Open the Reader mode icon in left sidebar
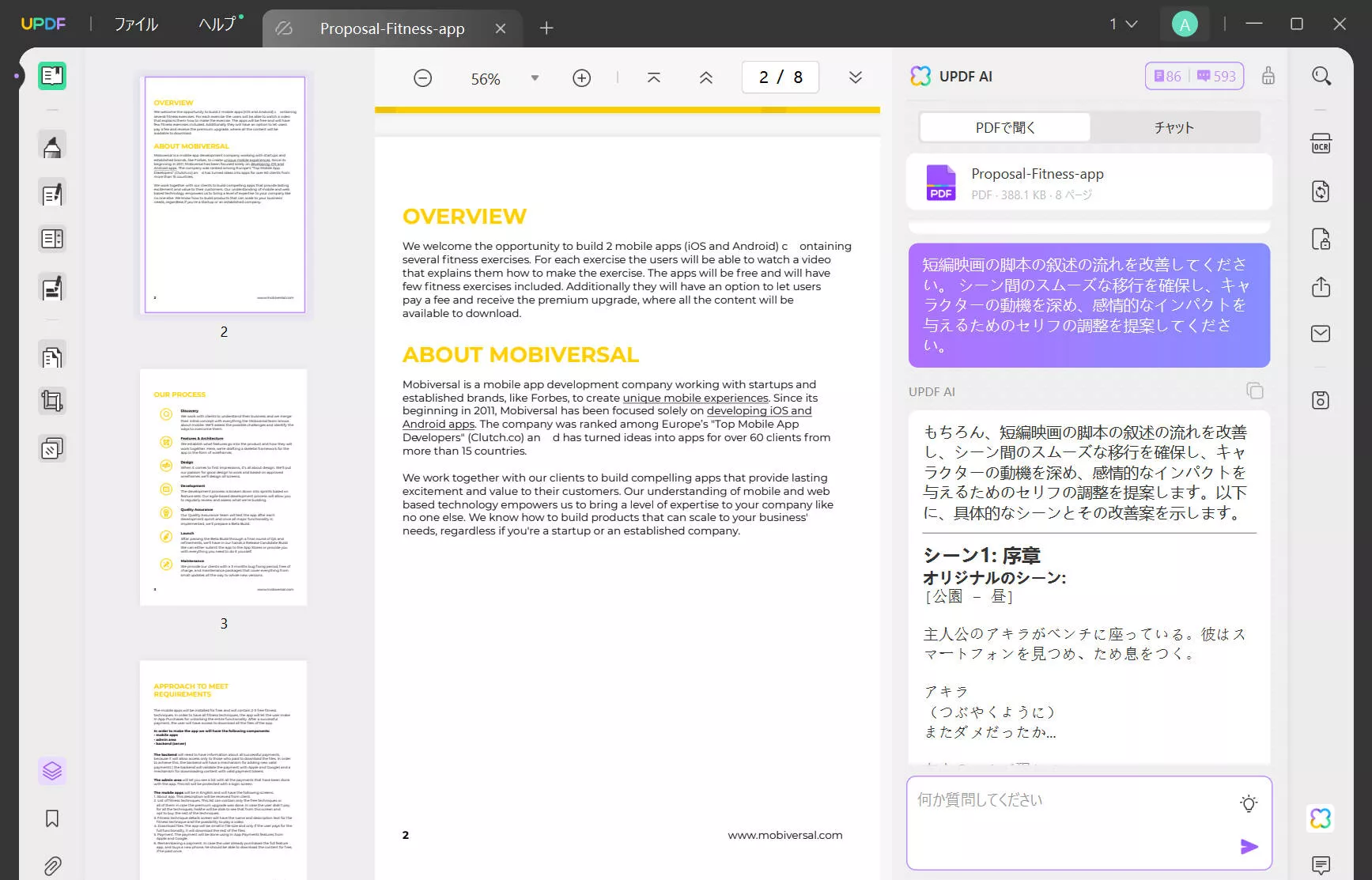The image size is (1372, 880). [x=52, y=76]
